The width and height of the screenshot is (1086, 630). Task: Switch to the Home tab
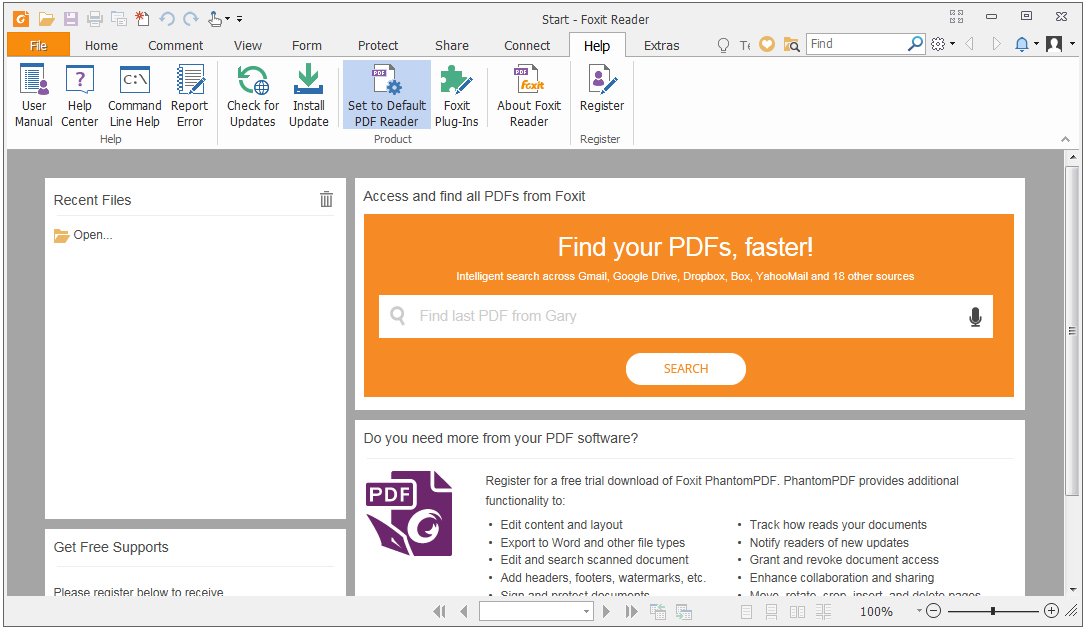[x=101, y=46]
